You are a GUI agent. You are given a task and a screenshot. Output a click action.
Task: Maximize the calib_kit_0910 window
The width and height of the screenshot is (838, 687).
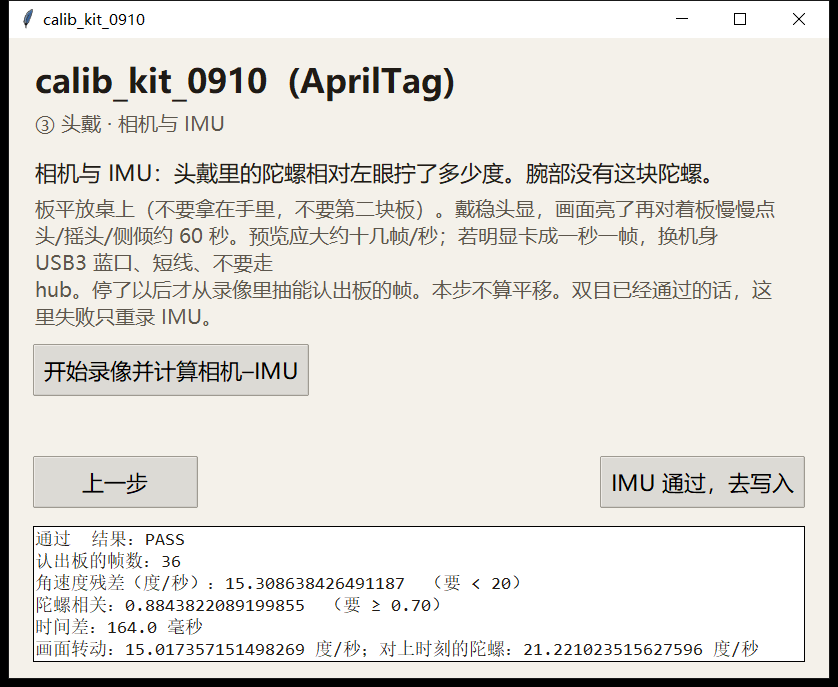740,19
